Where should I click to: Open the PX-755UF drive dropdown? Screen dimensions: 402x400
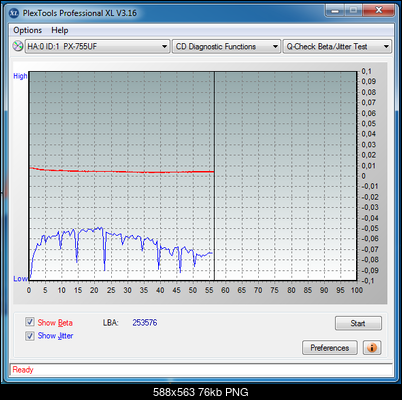(x=98, y=46)
